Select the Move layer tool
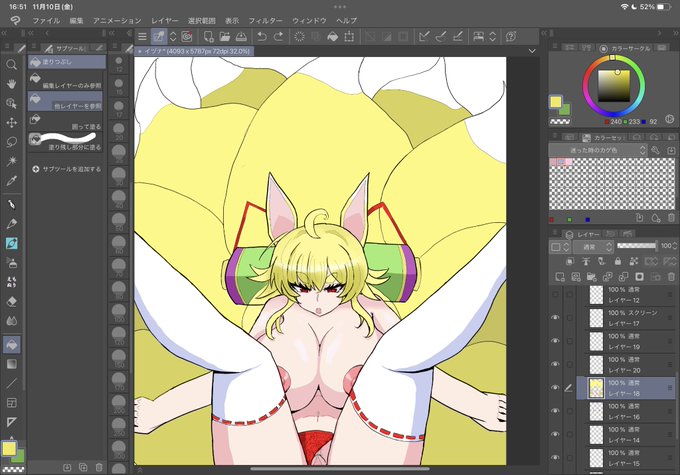Viewport: 680px width, 475px height. 12,123
